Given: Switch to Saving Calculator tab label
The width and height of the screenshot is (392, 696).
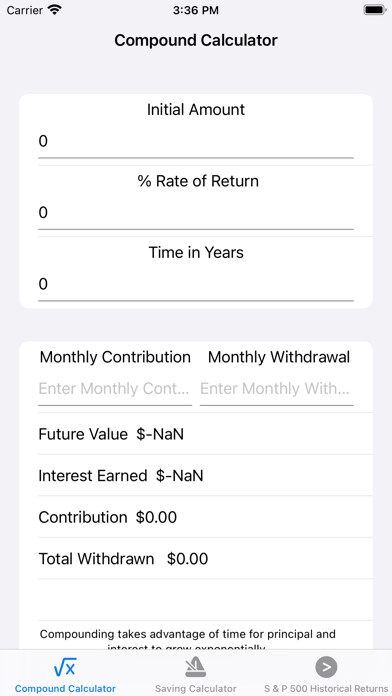Looking at the screenshot, I should (x=195, y=688).
